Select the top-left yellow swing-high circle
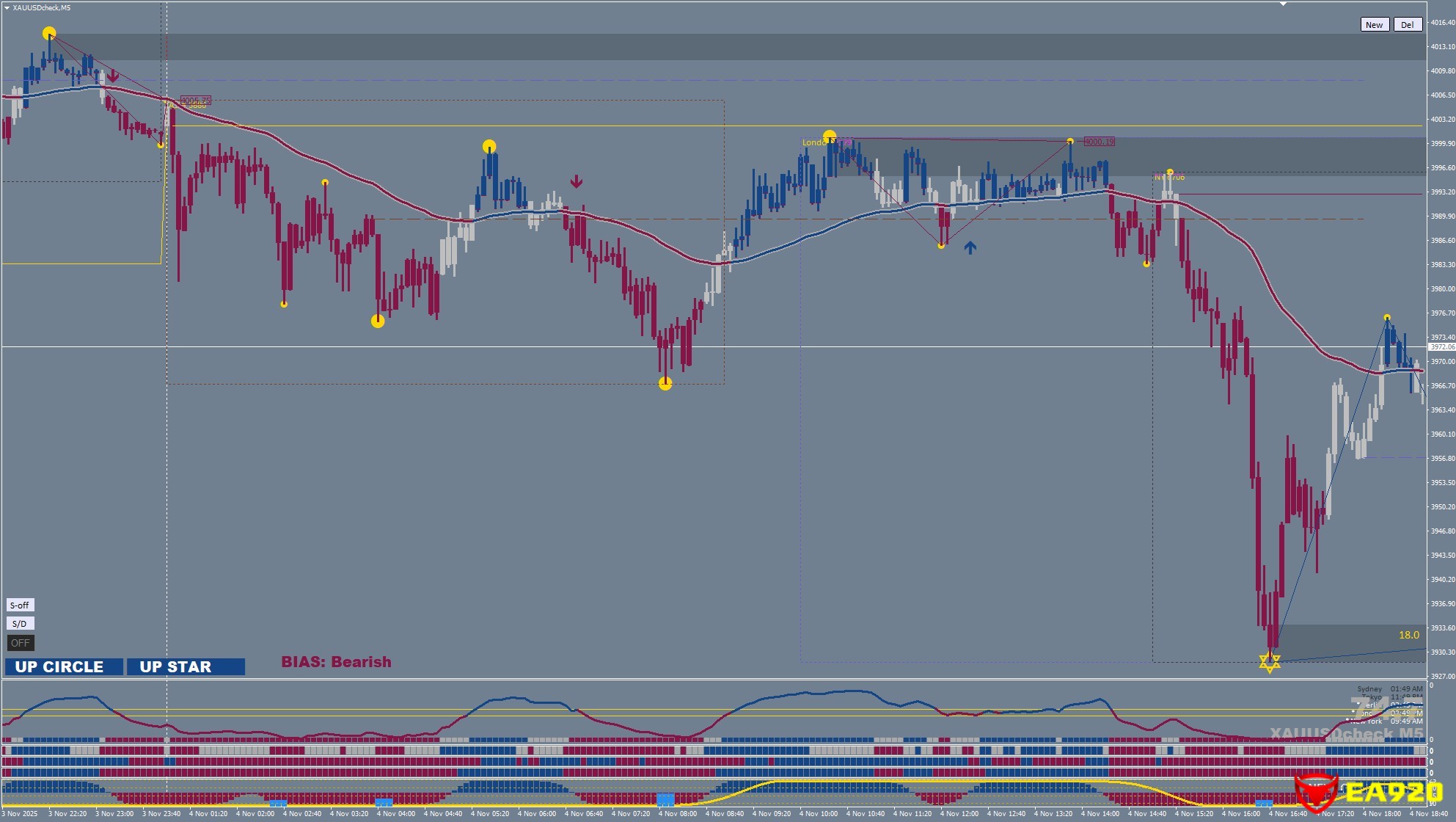Viewport: 1456px width, 822px height. pos(49,33)
